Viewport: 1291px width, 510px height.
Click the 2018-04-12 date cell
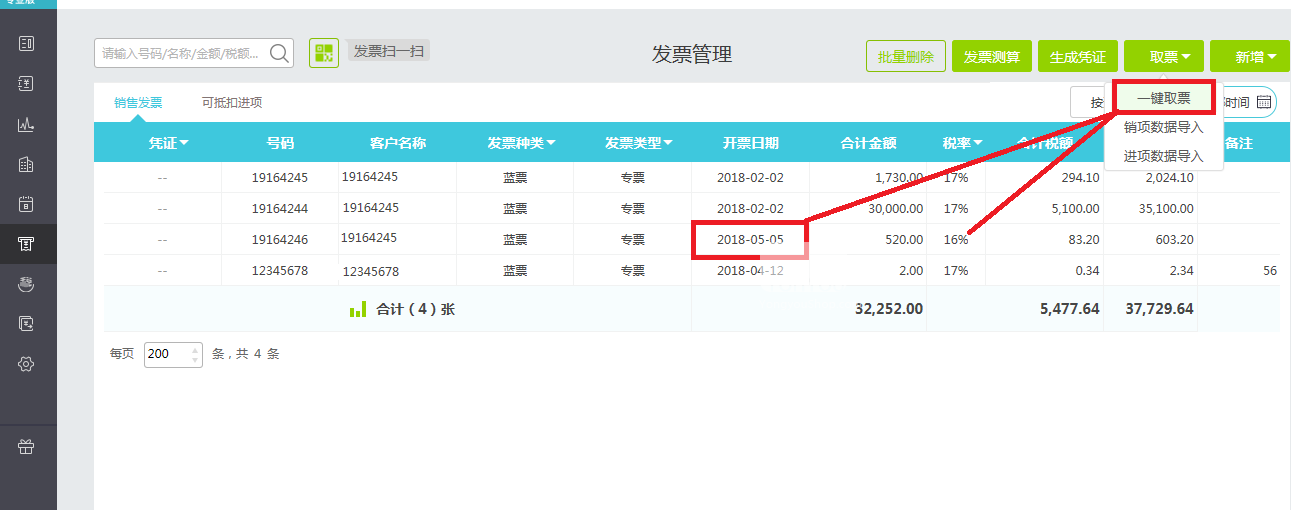click(x=750, y=271)
